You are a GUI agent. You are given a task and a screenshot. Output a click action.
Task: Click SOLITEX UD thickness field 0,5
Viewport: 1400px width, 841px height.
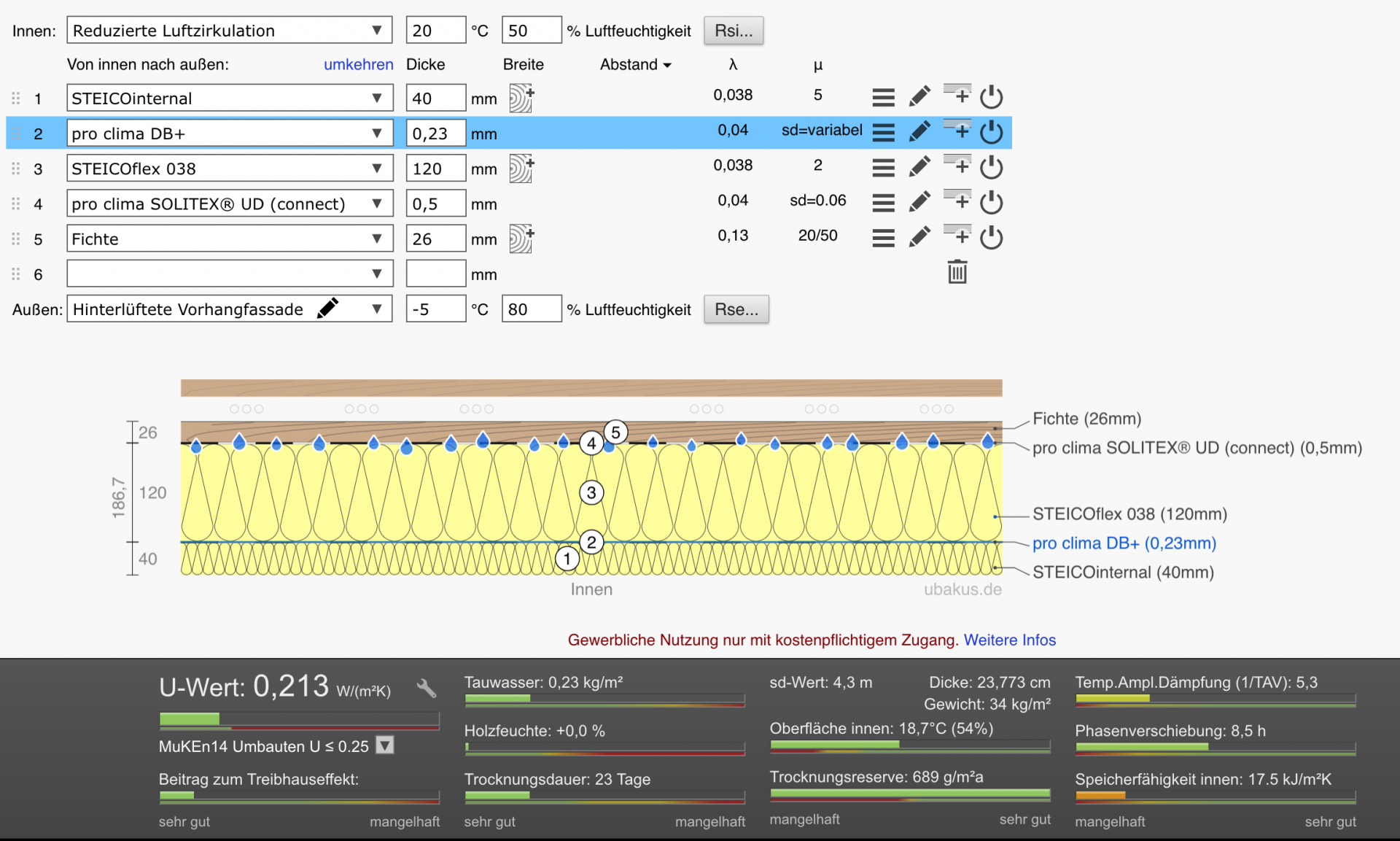coord(435,204)
